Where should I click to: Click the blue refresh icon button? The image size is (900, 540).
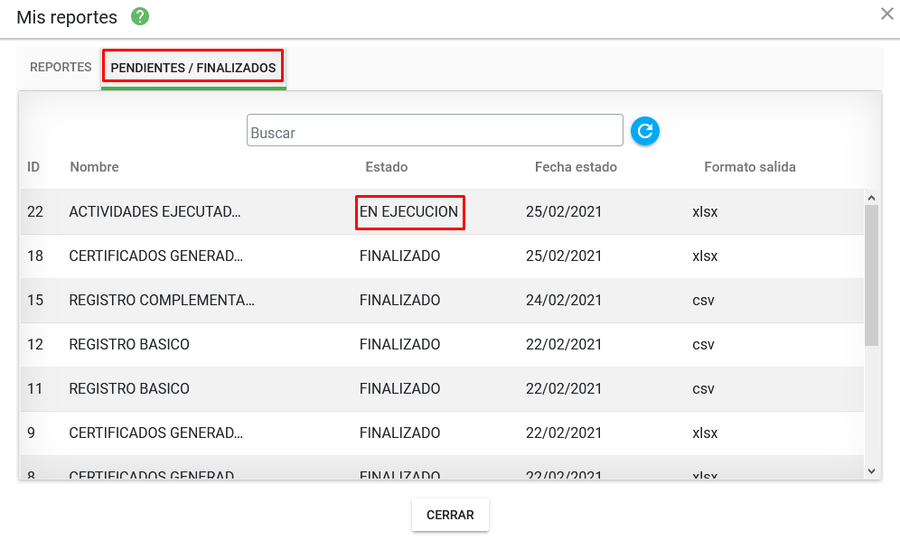pyautogui.click(x=645, y=131)
